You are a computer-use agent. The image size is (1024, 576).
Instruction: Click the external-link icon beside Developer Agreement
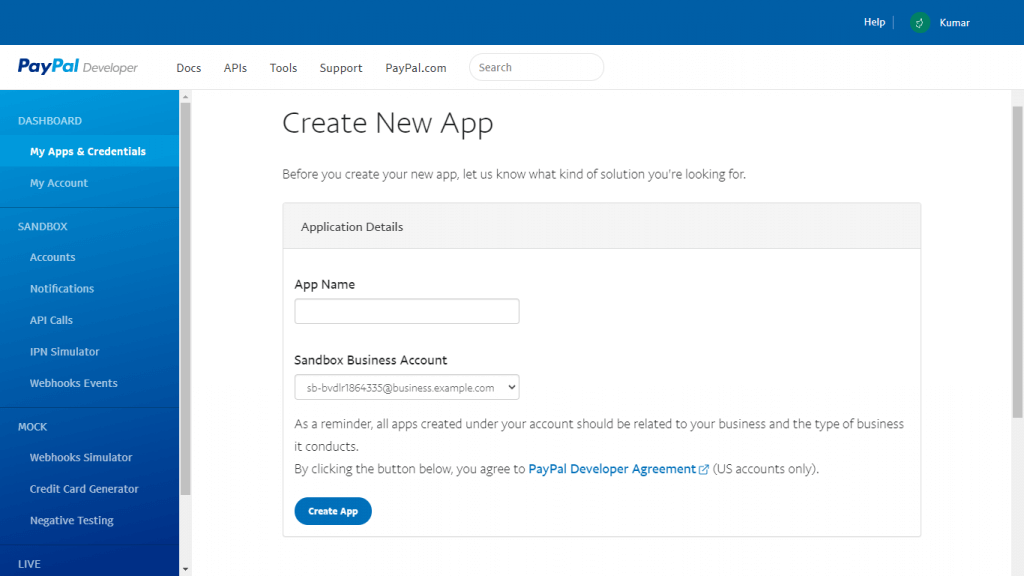(x=705, y=467)
